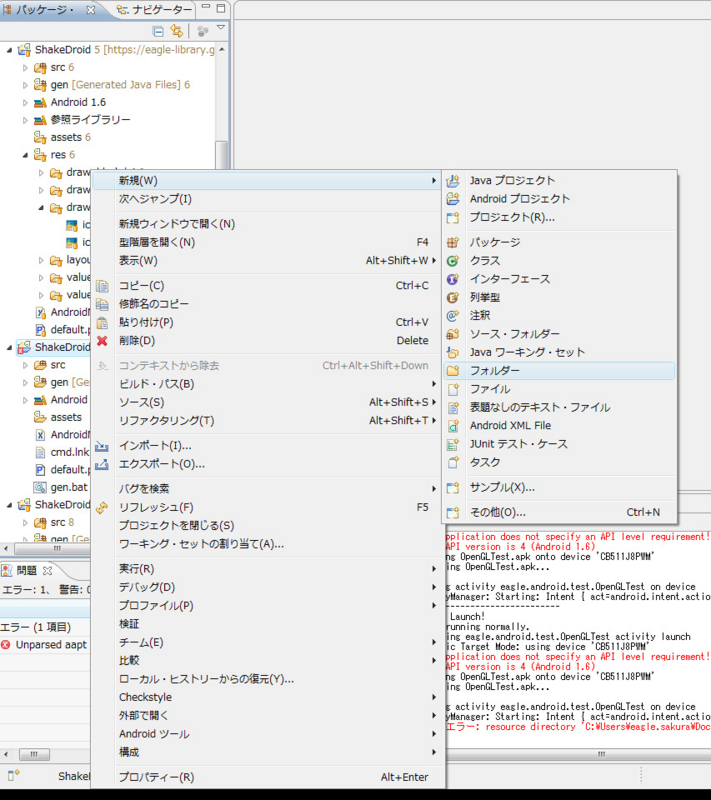The height and width of the screenshot is (800, 711).
Task: Select the エラー (1 項目) row
Action: (45, 627)
